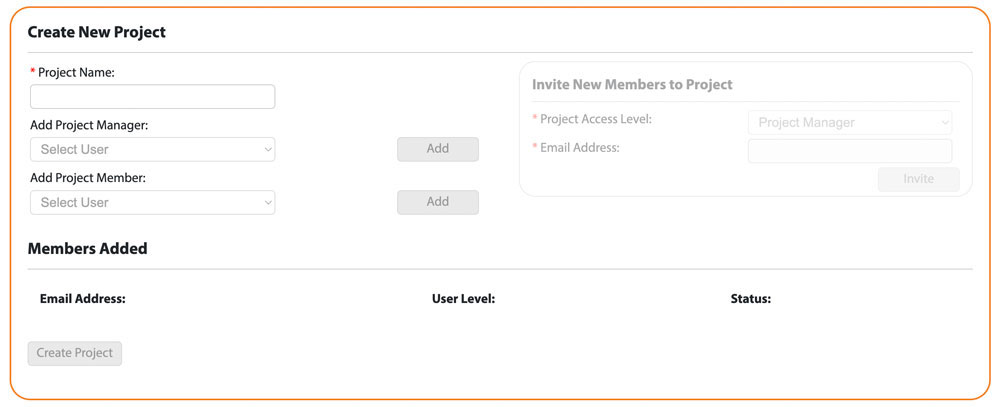Click the Members Added heading
The image size is (1000, 407).
87,249
